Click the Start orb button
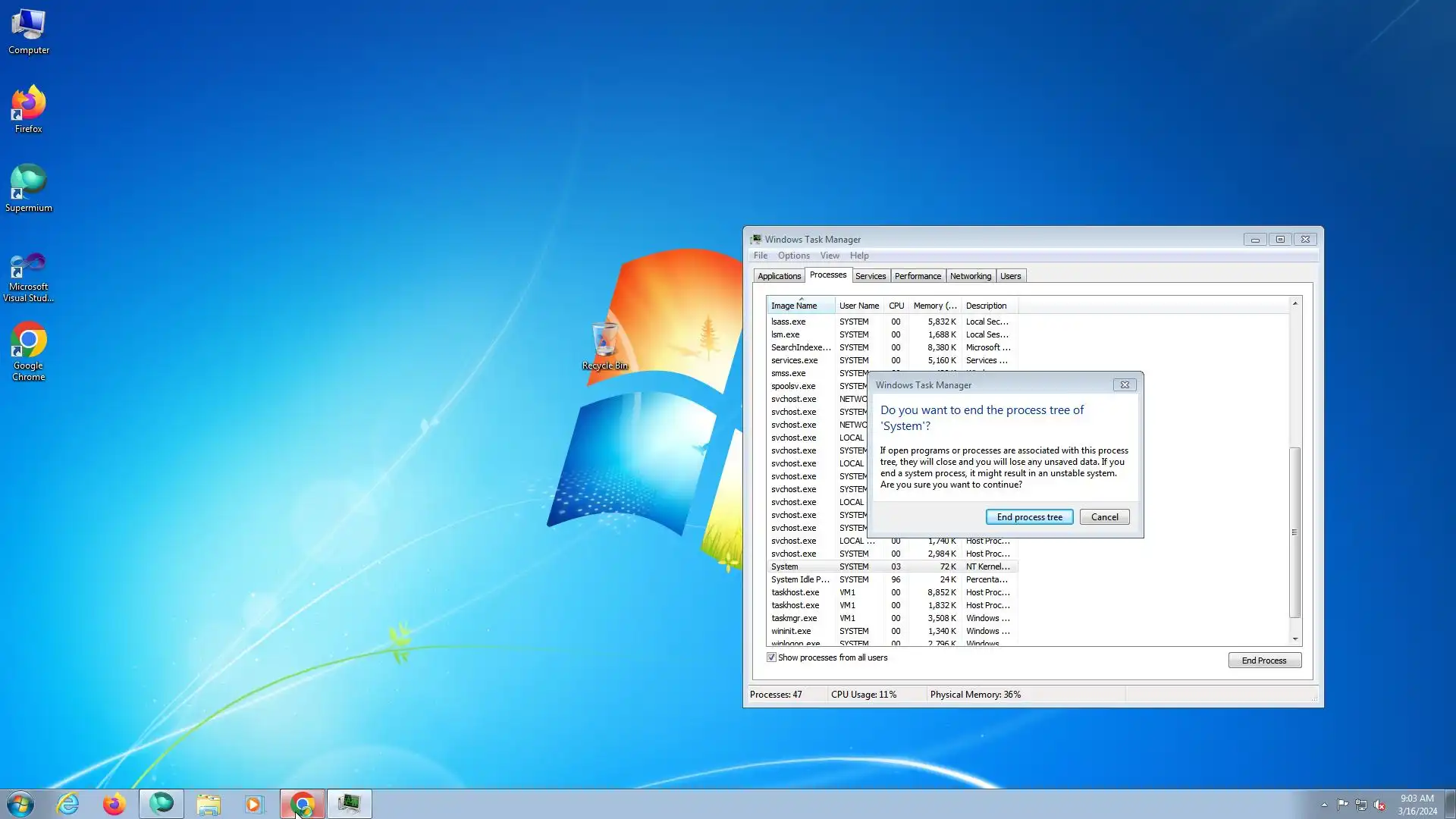This screenshot has height=819, width=1456. [20, 804]
